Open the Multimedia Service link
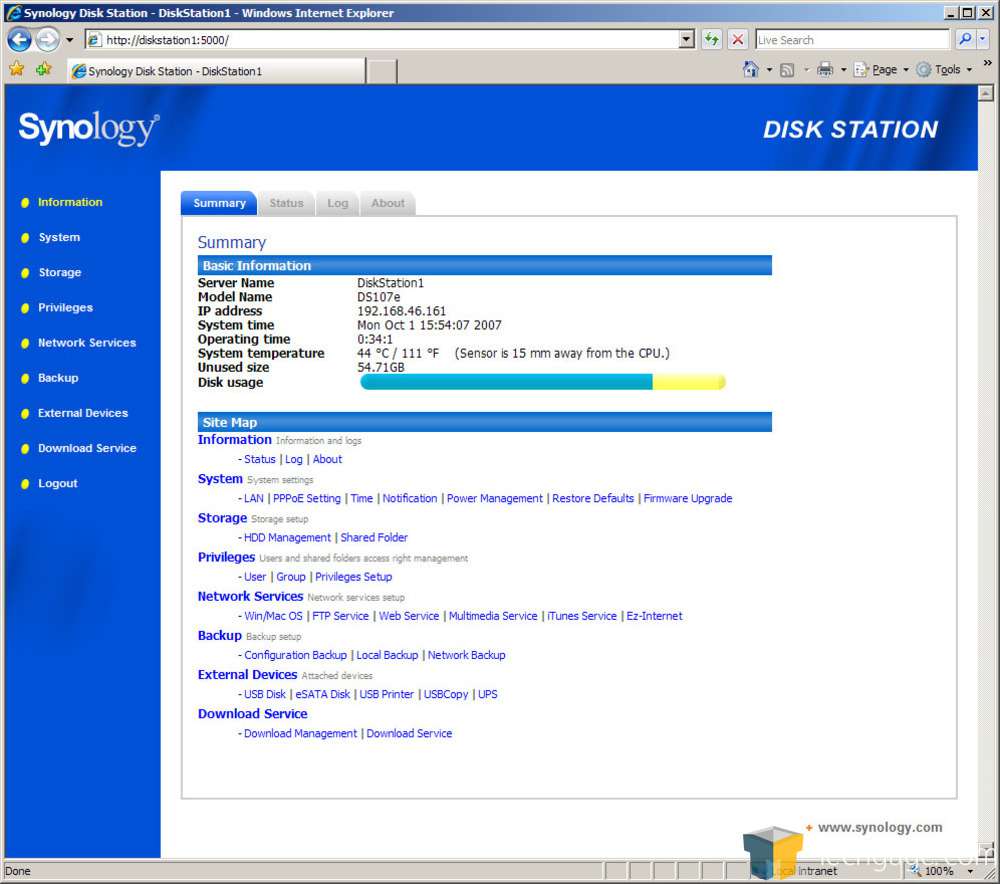Viewport: 1000px width, 884px height. click(x=493, y=615)
